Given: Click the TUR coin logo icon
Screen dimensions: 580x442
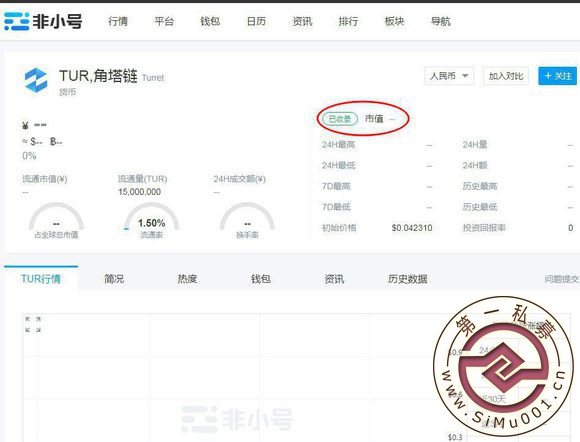Looking at the screenshot, I should (36, 80).
